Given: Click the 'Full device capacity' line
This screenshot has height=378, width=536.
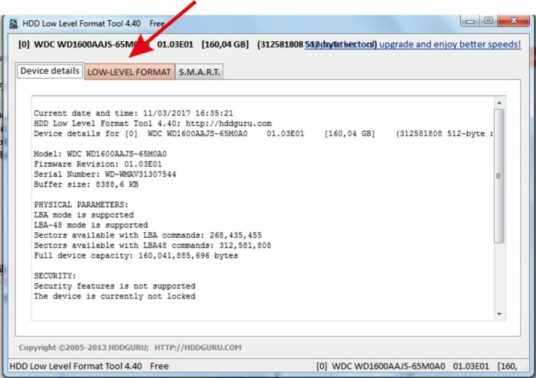Looking at the screenshot, I should 136,256.
